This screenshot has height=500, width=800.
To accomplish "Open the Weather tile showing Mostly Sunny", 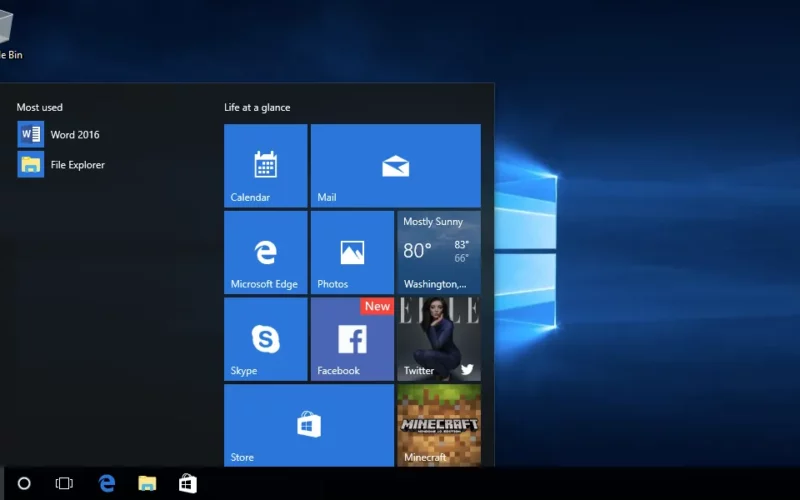I will point(439,253).
